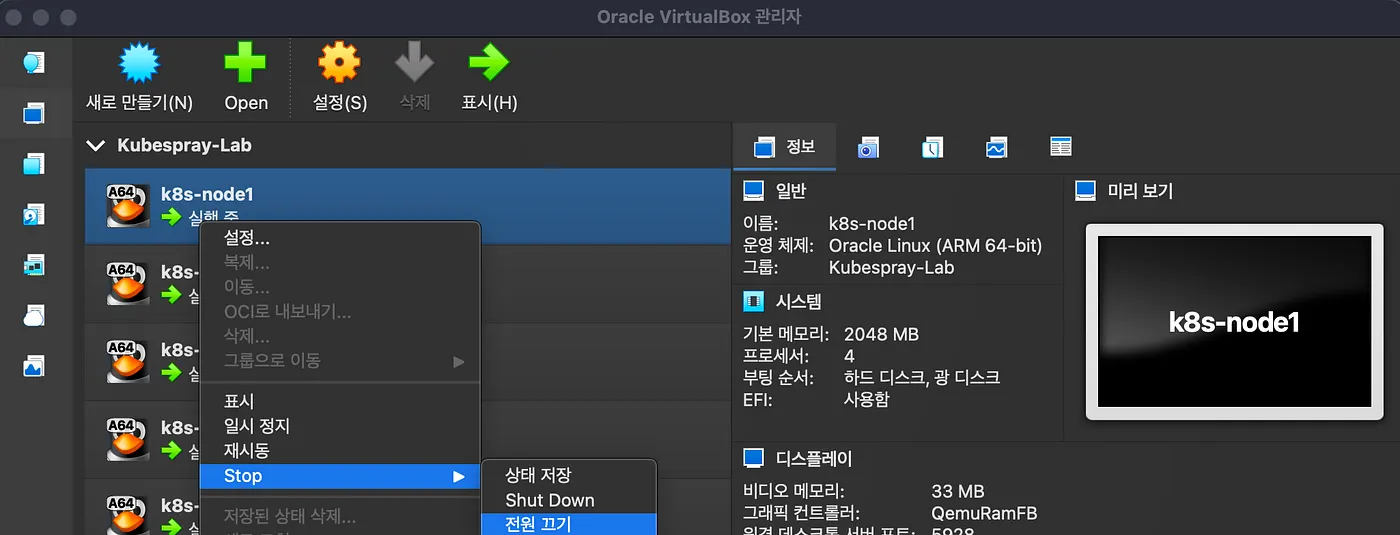Choose 일시 정지 to pause the VM

(x=340, y=426)
